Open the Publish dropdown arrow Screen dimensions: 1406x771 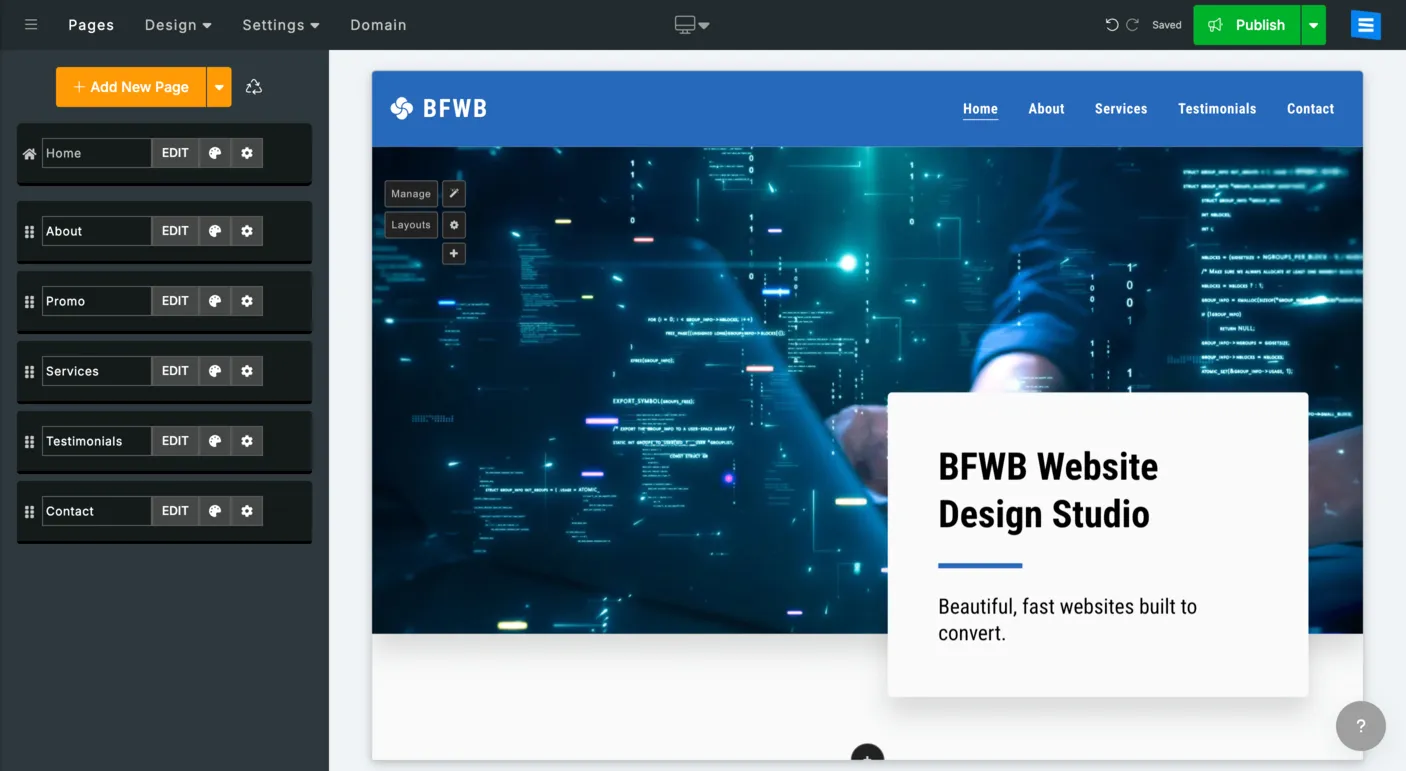coord(1314,24)
